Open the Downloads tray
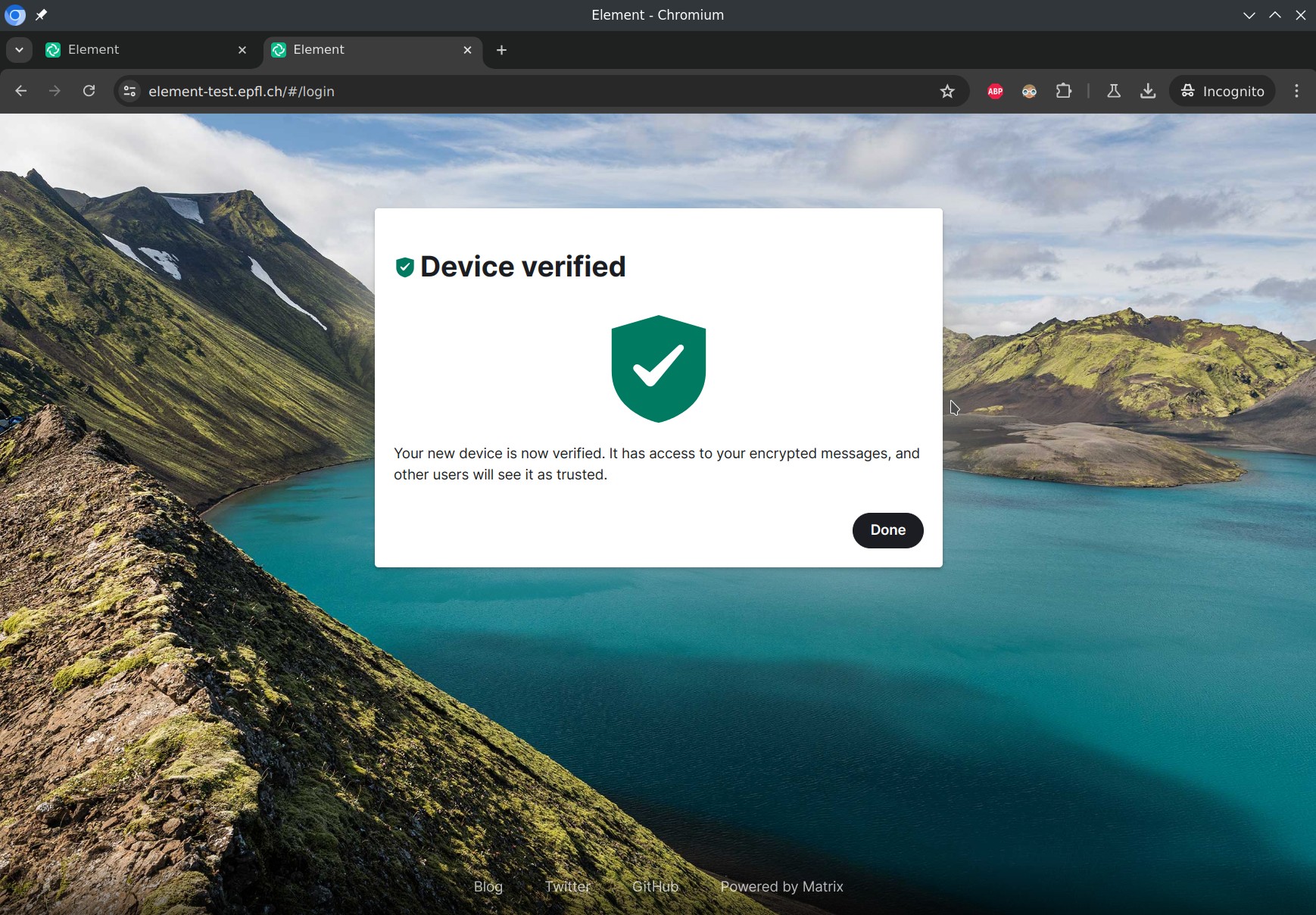 [1148, 91]
